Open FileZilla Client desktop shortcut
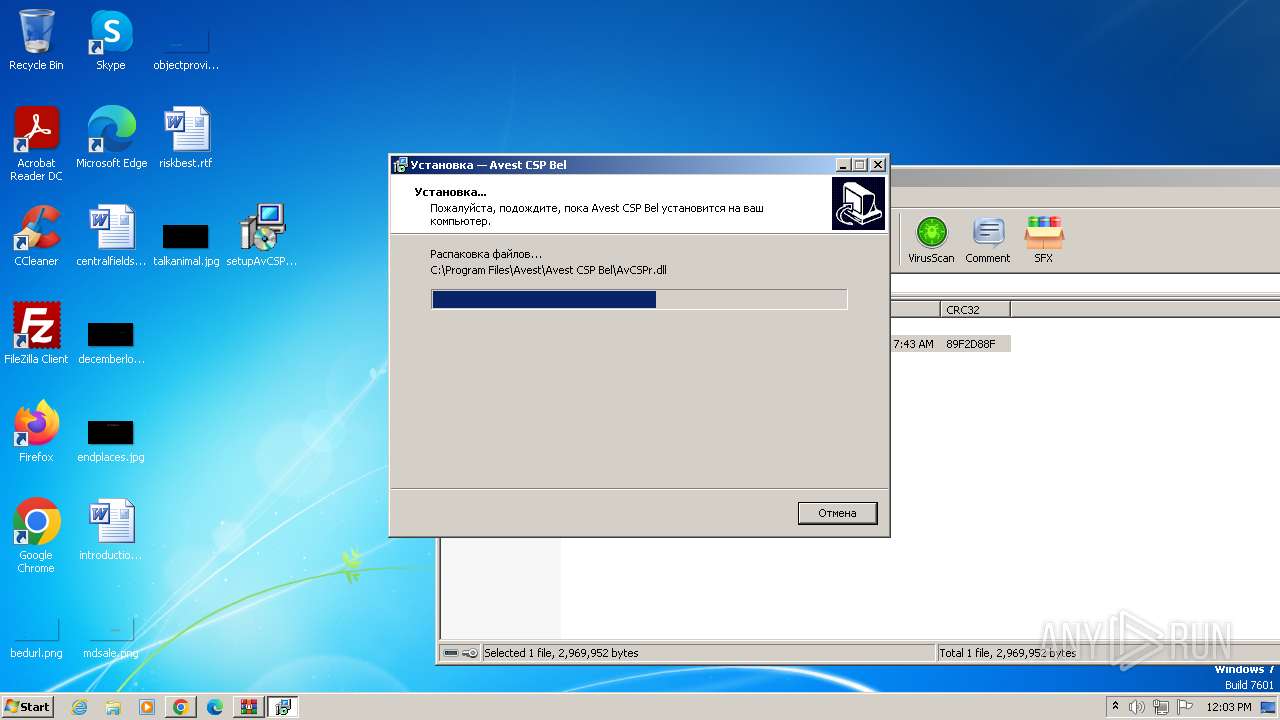Screen dimensions: 1280x720 [36, 334]
